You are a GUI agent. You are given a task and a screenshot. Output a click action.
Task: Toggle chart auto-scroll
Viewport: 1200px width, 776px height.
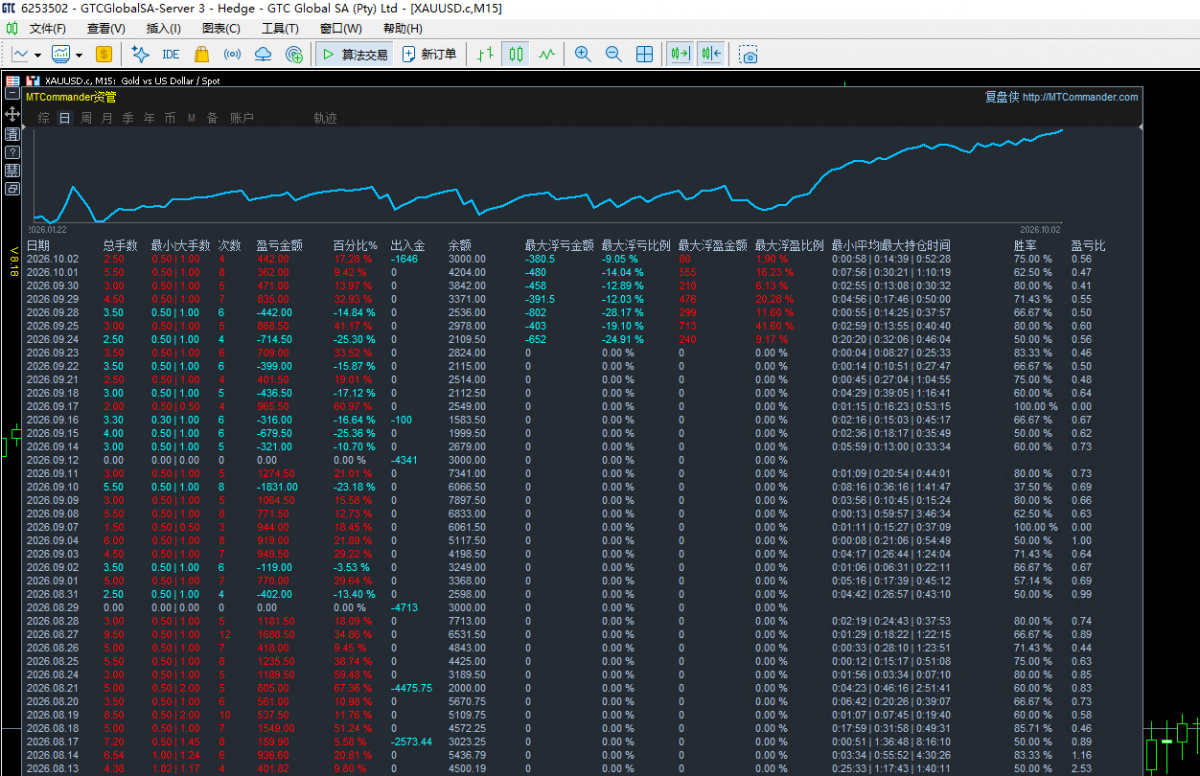tap(681, 54)
